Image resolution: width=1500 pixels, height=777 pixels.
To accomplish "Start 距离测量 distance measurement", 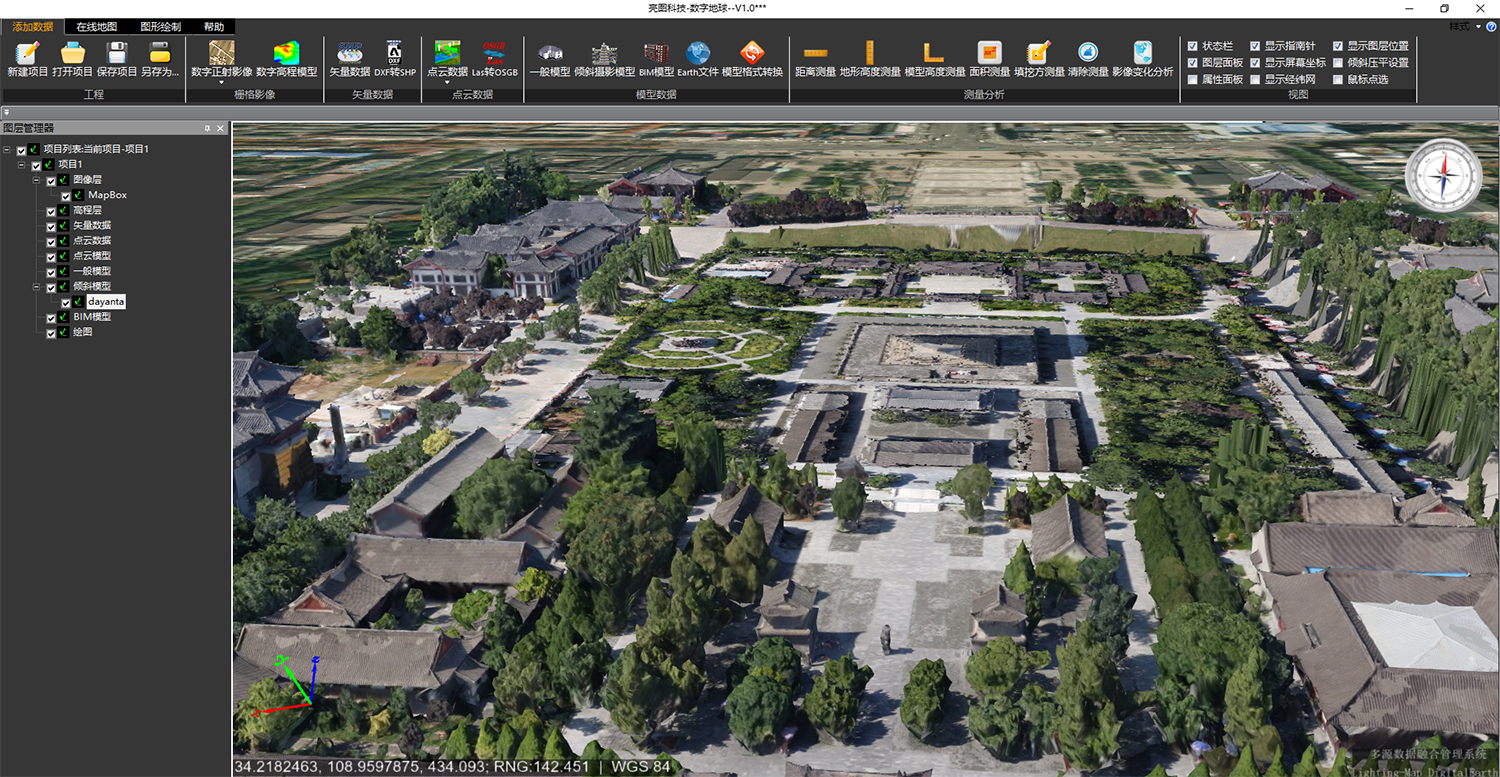I will [815, 53].
